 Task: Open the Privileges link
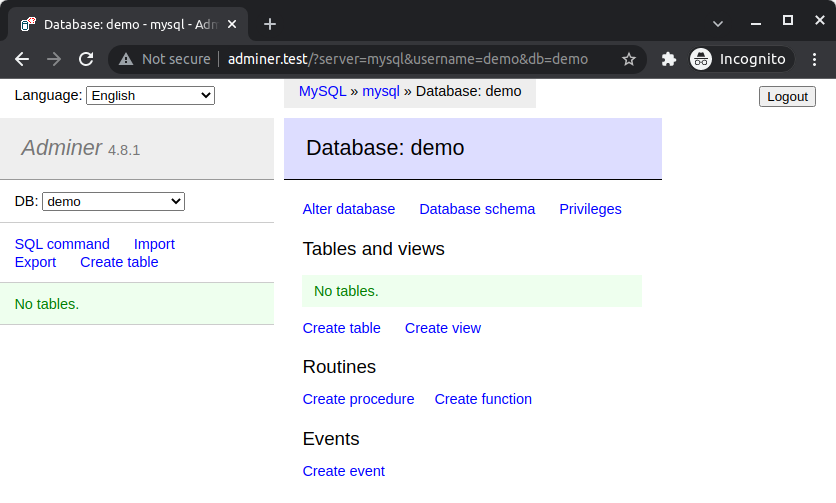[x=590, y=209]
